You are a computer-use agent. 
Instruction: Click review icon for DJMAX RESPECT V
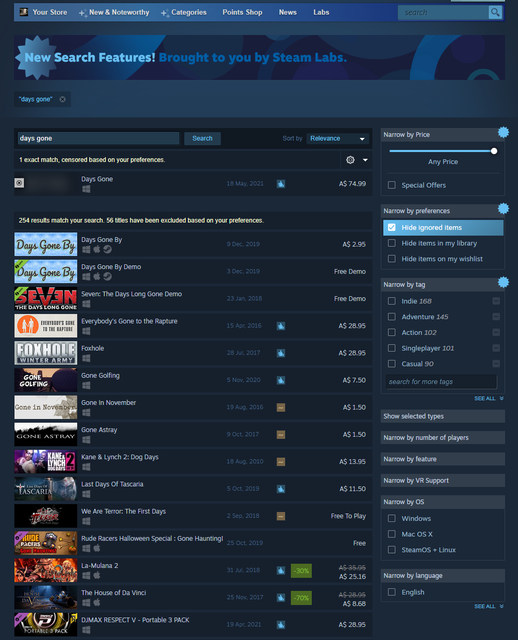pyautogui.click(x=281, y=624)
